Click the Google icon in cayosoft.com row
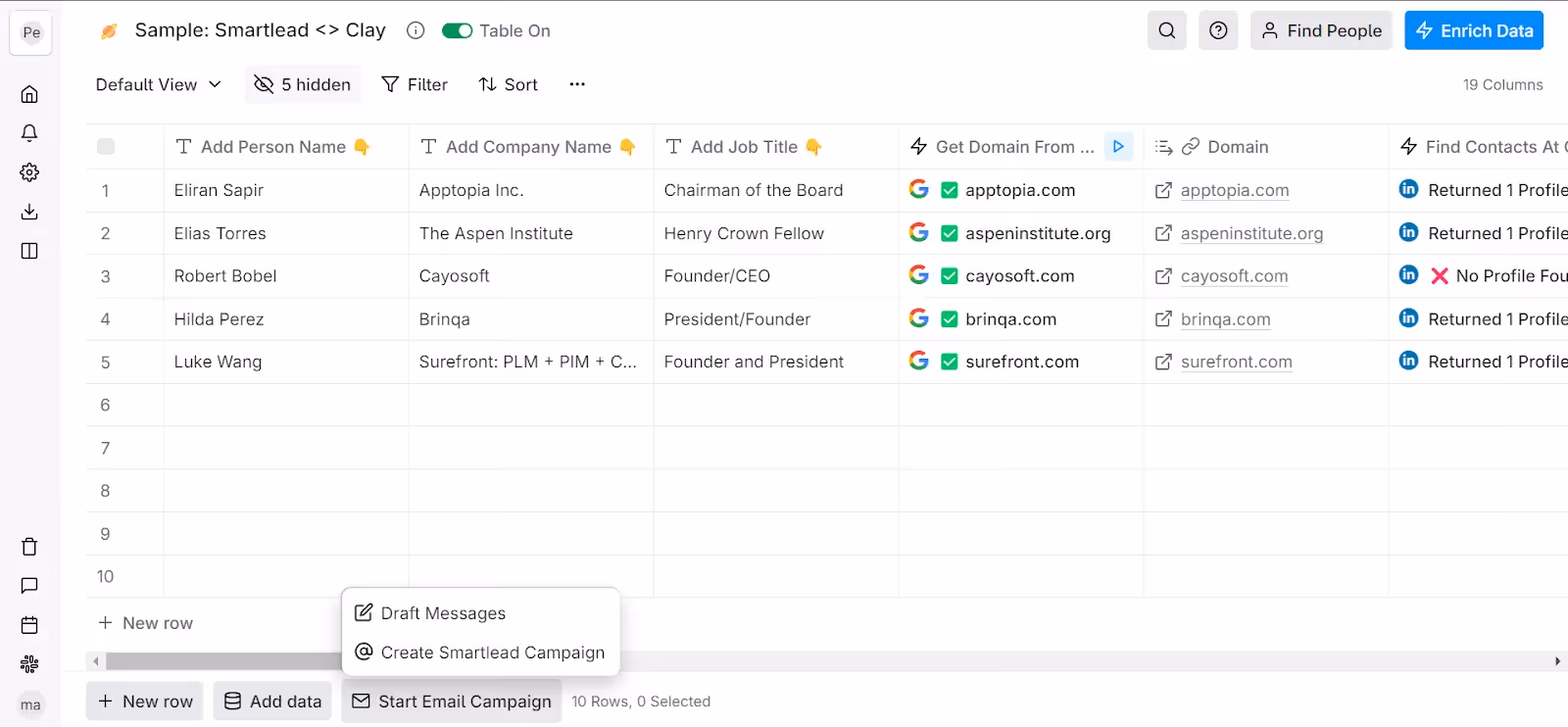Image resolution: width=1568 pixels, height=727 pixels. pyautogui.click(x=918, y=275)
